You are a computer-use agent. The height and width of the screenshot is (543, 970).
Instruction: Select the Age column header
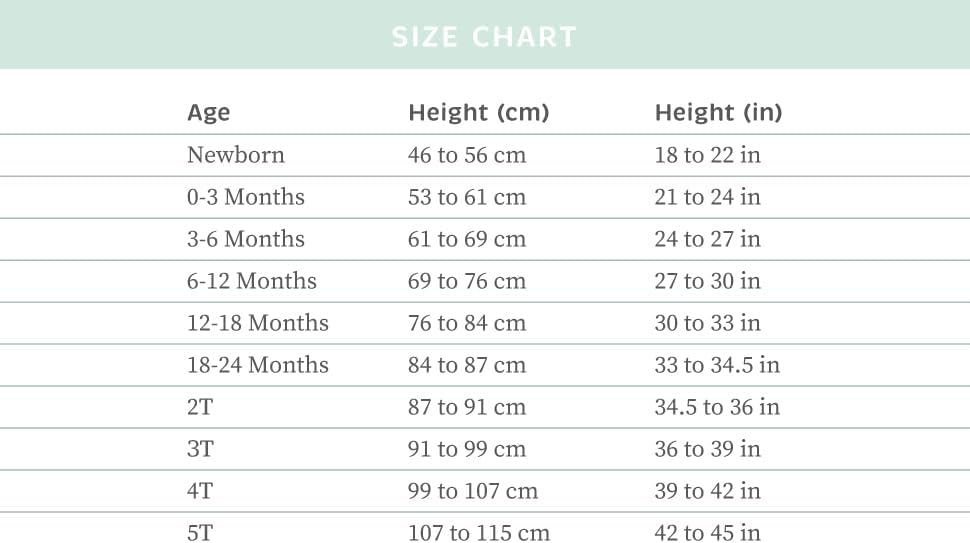click(208, 113)
